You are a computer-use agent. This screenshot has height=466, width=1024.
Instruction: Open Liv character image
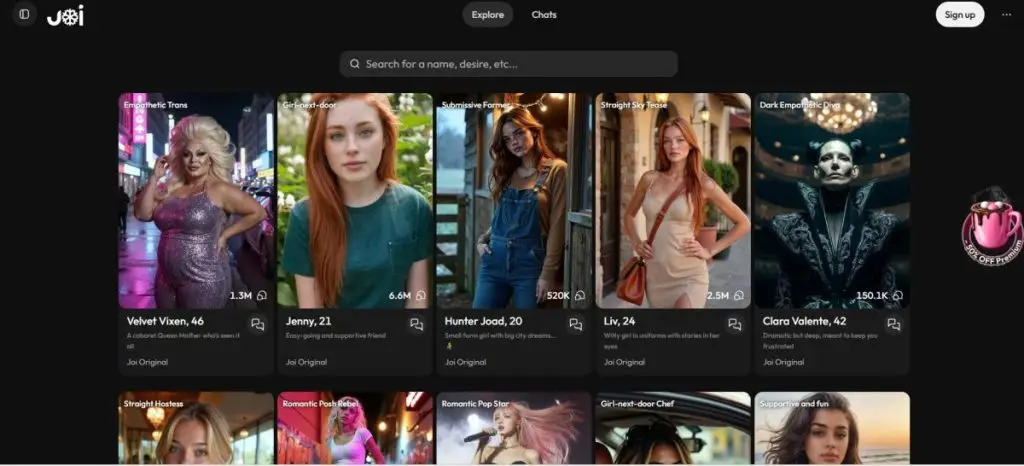pos(673,200)
